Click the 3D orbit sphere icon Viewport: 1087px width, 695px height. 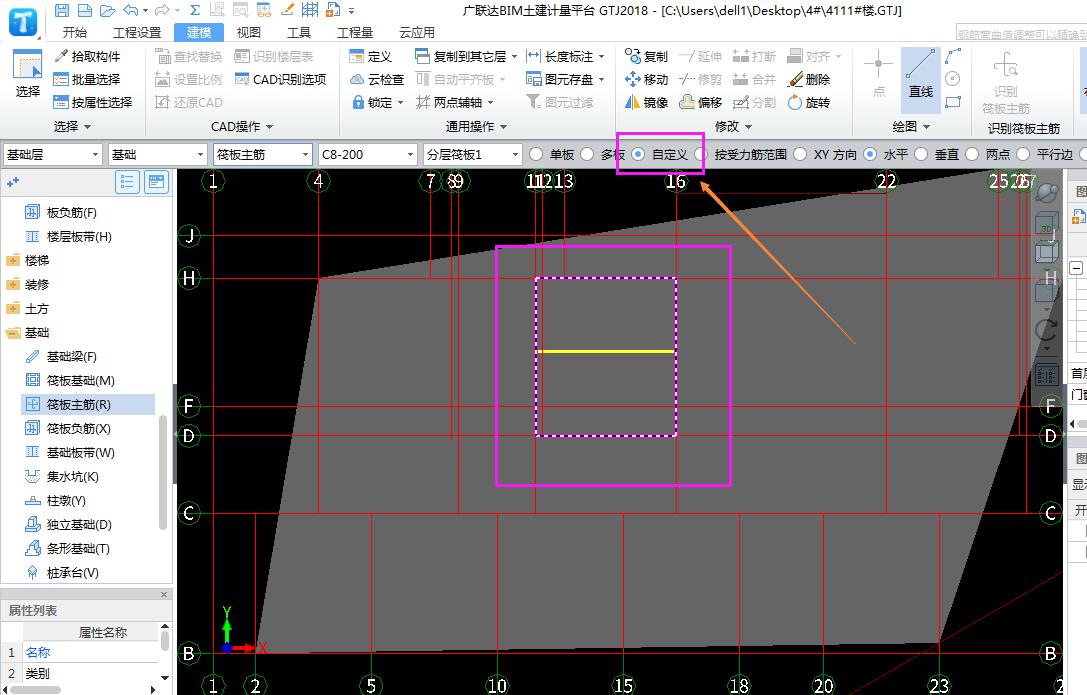click(x=1046, y=193)
